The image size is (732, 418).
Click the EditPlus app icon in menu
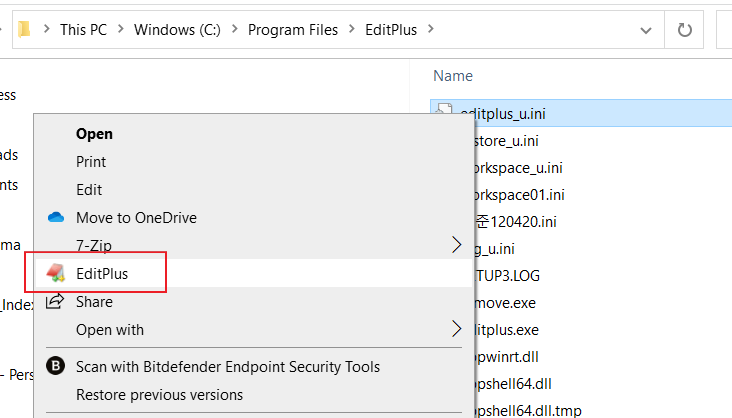pyautogui.click(x=56, y=273)
